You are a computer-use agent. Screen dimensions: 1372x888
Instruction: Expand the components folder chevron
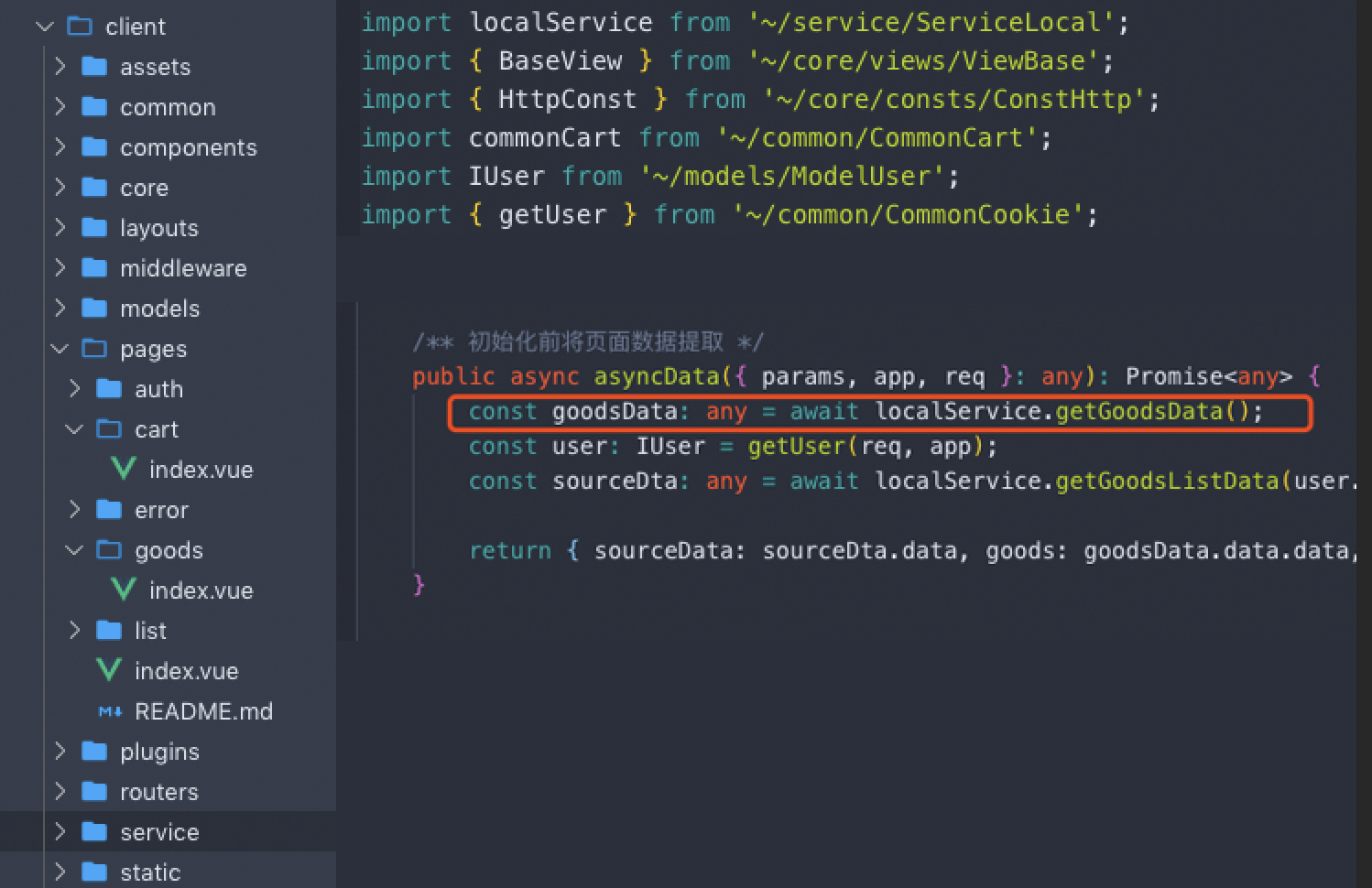point(60,147)
